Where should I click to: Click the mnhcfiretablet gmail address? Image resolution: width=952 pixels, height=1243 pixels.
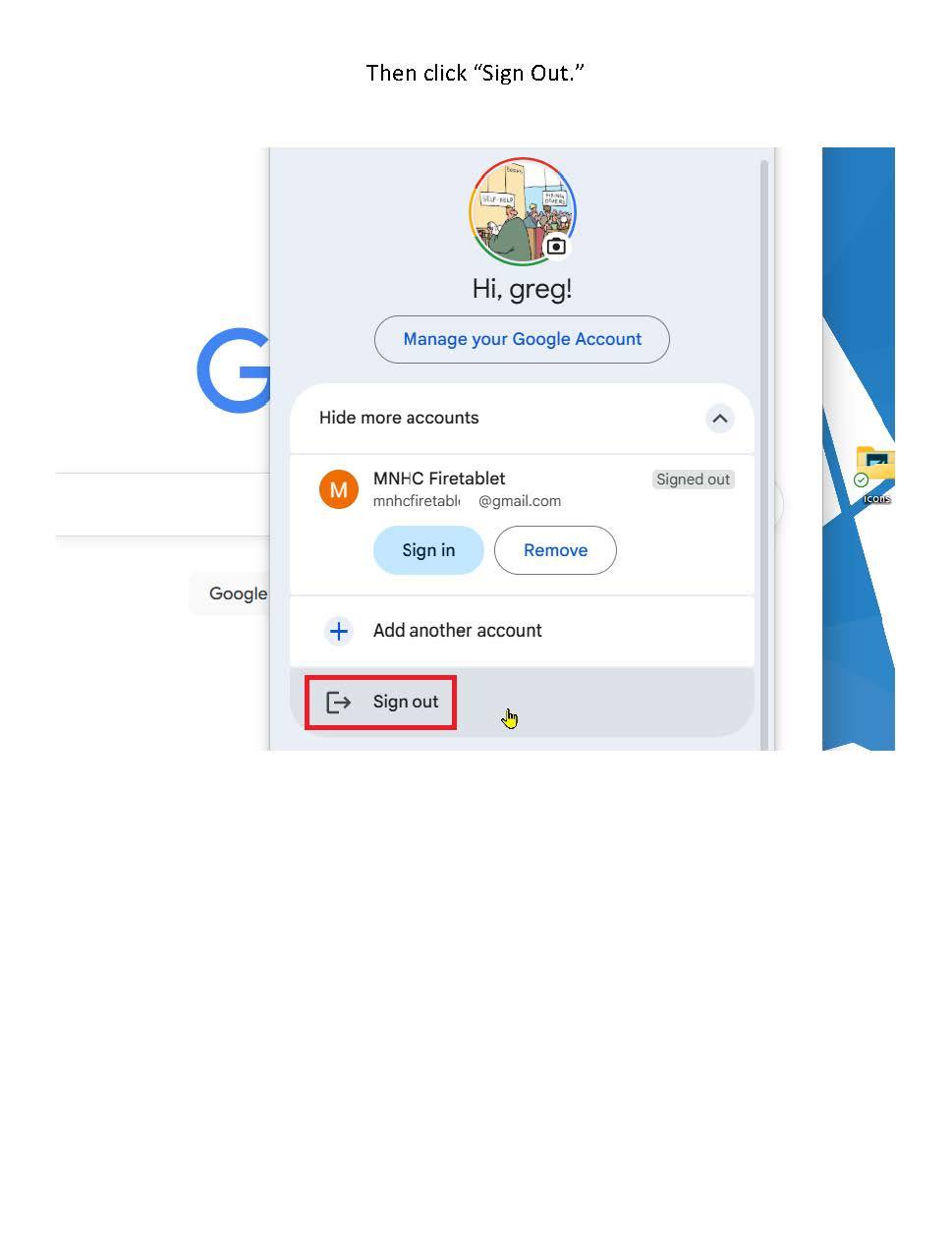pos(467,501)
